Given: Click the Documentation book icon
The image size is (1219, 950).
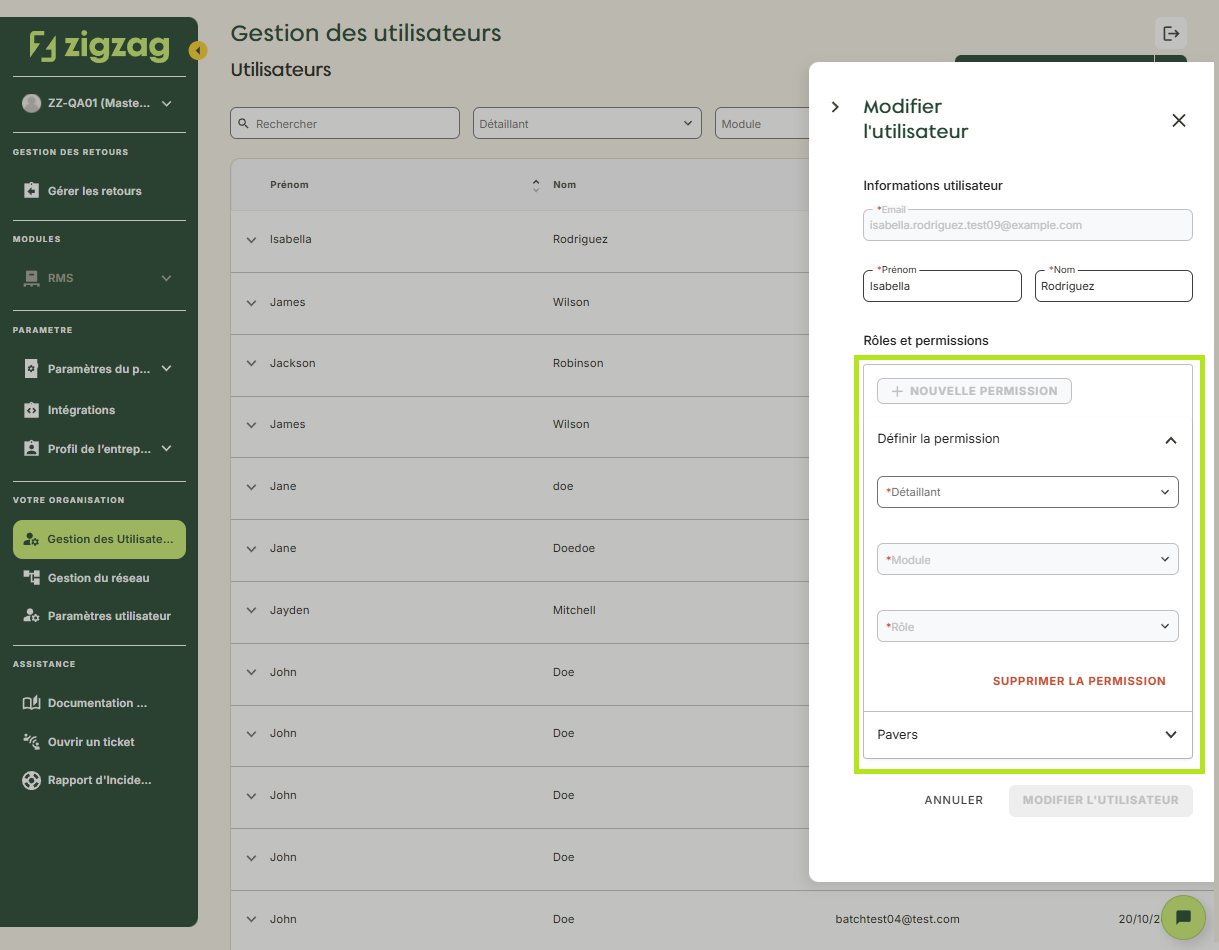Looking at the screenshot, I should pyautogui.click(x=31, y=703).
